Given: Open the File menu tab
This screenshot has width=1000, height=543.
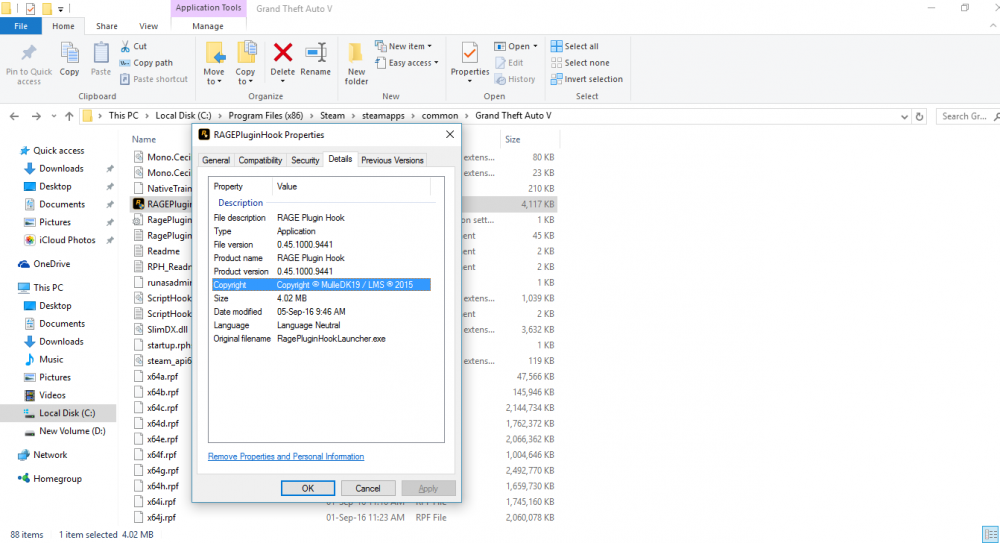Looking at the screenshot, I should [x=21, y=26].
